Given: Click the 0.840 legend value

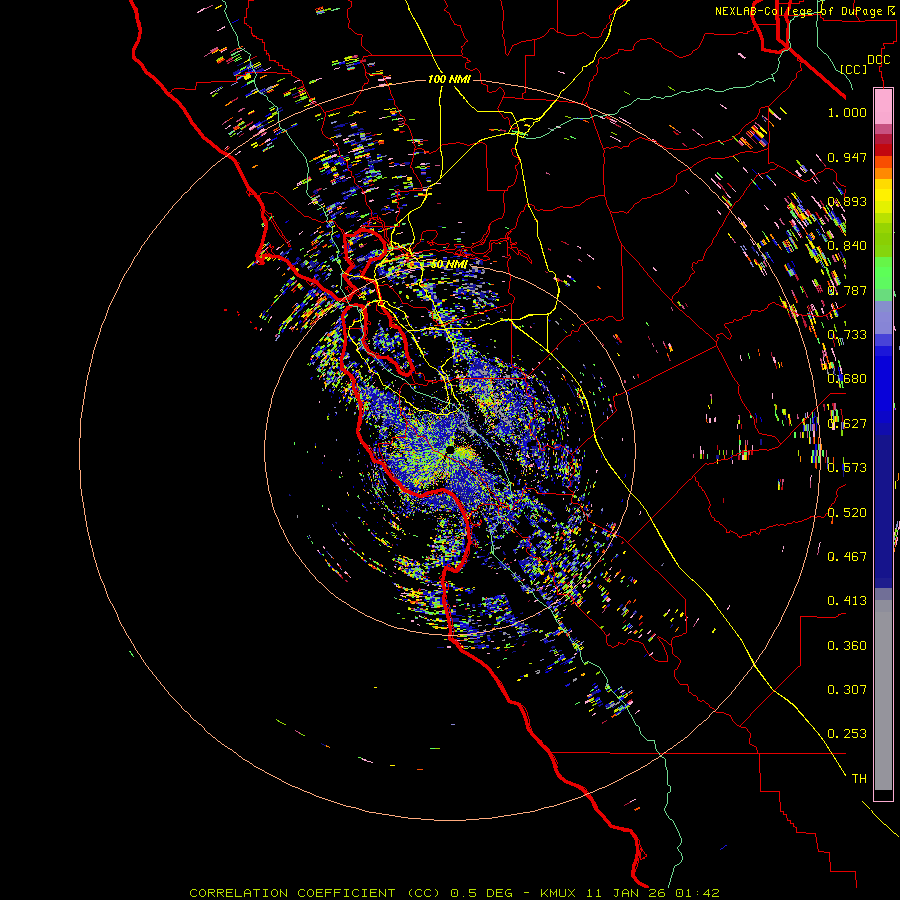Looking at the screenshot, I should click(847, 246).
